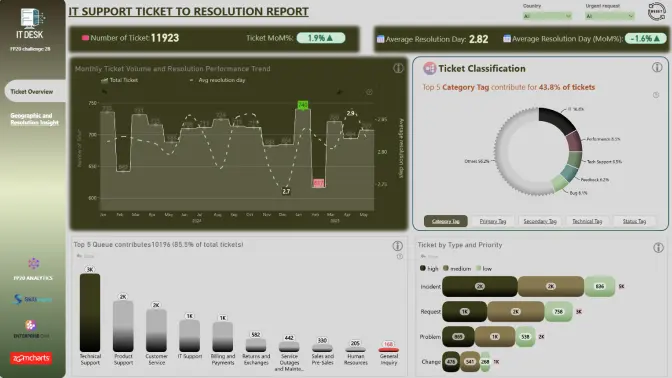Screen dimensions: 672x378
Task: Toggle the high priority legend item
Action: [429, 269]
